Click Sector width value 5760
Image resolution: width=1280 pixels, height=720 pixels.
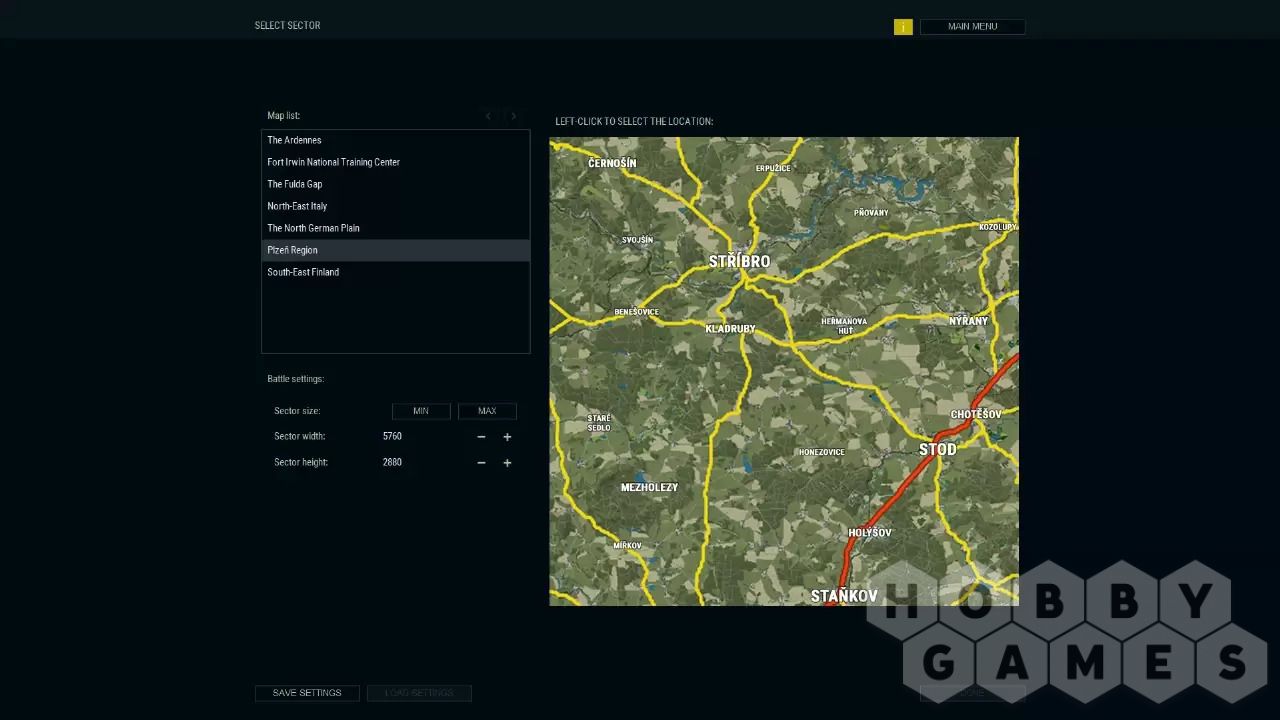(x=392, y=437)
